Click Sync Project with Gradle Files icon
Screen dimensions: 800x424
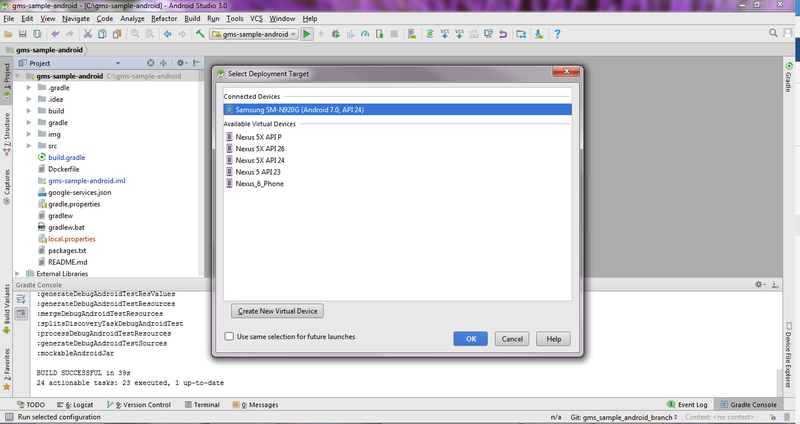point(430,34)
